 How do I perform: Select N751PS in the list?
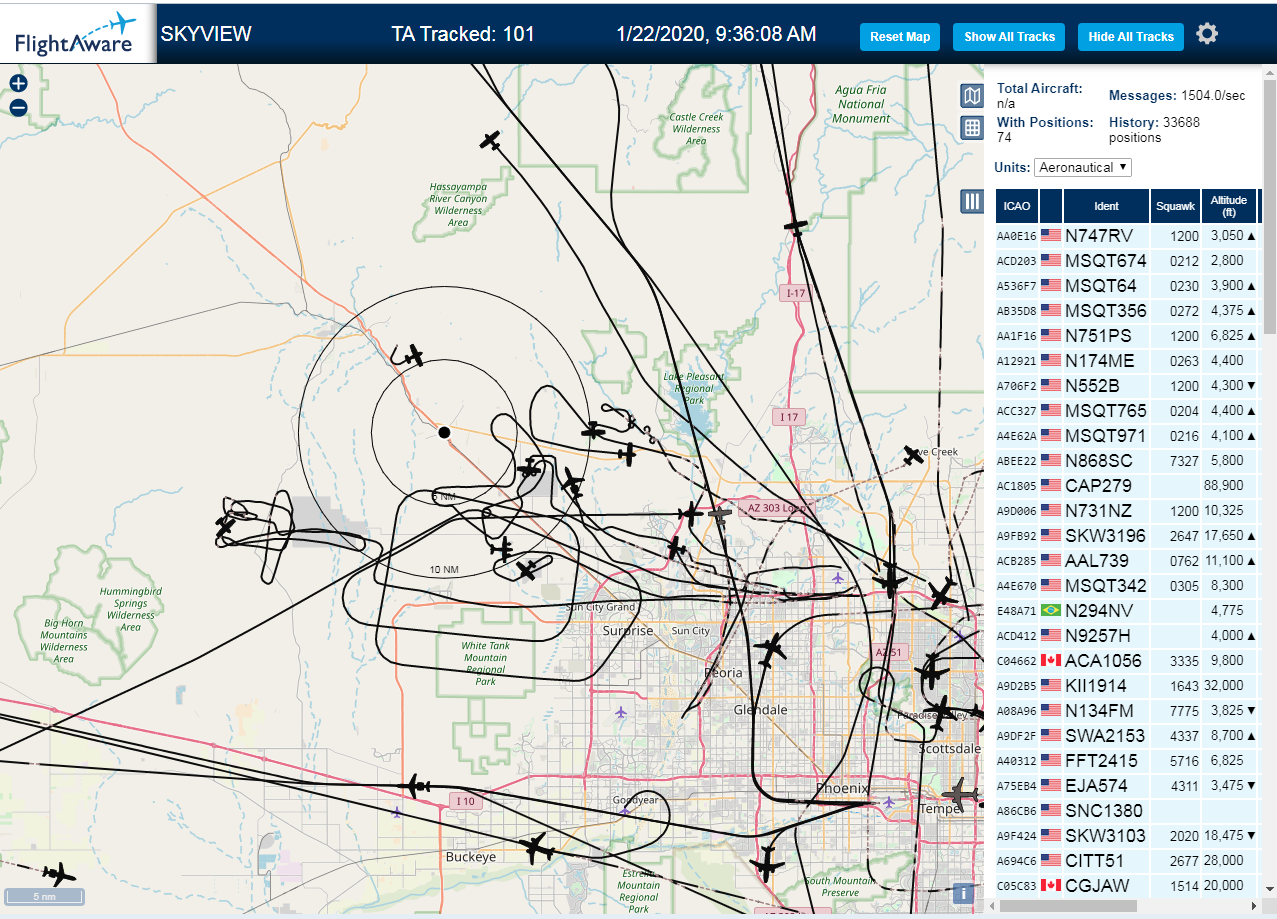pyautogui.click(x=1126, y=336)
